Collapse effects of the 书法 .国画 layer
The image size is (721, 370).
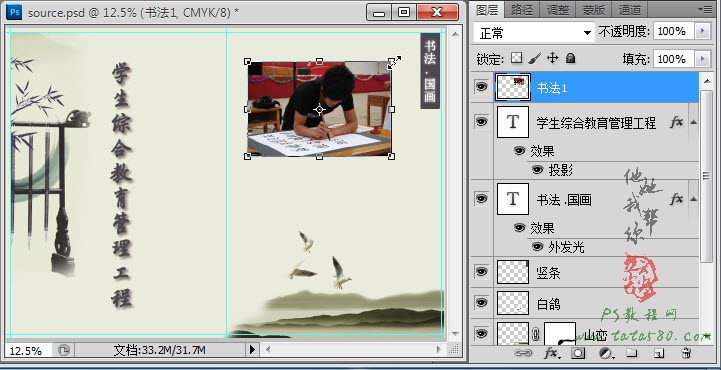(693, 199)
